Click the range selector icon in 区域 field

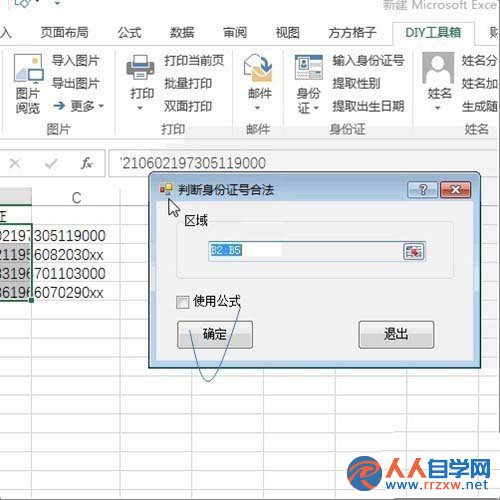pos(414,251)
